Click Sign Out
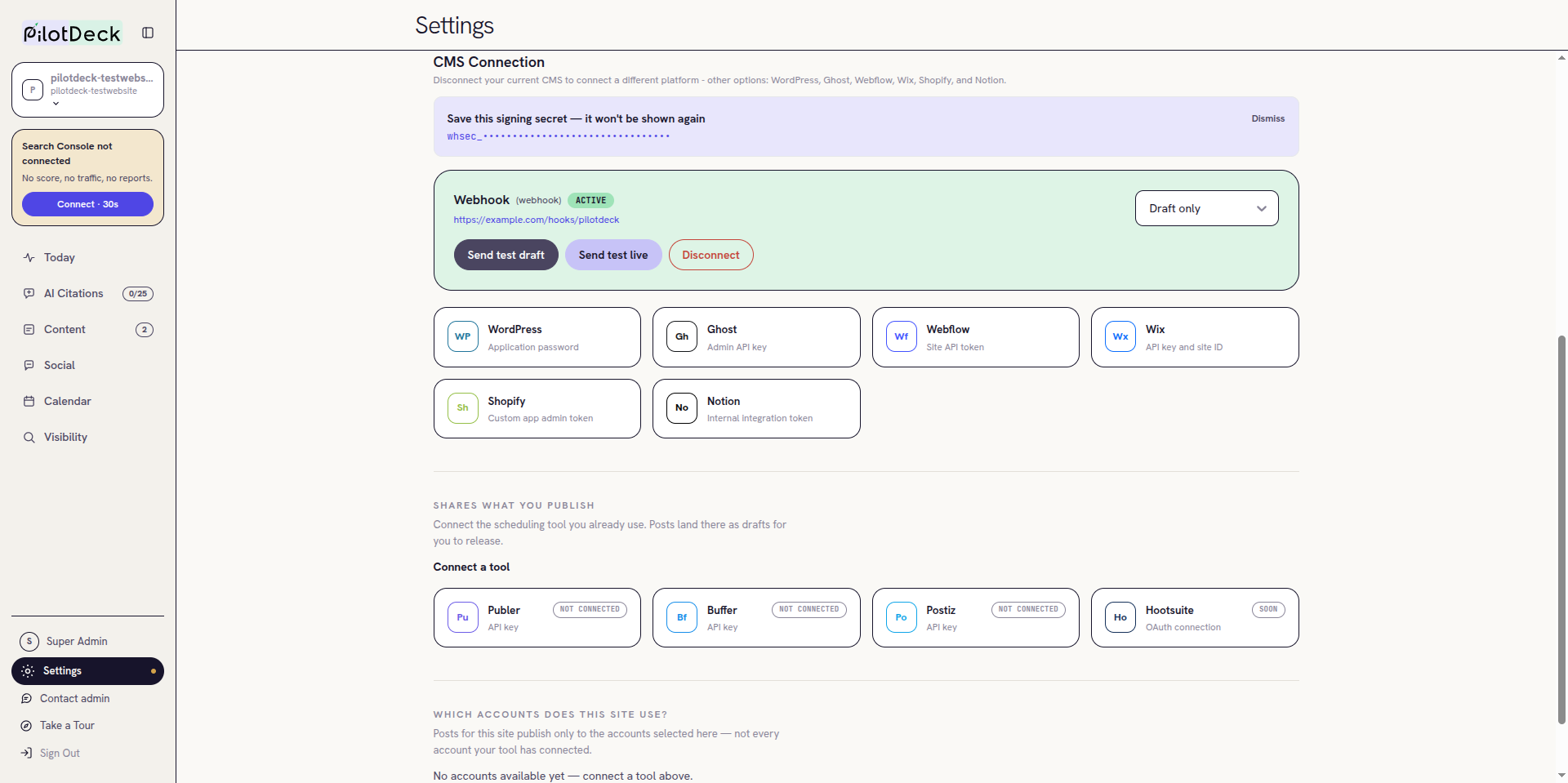The image size is (1568, 783). pyautogui.click(x=60, y=753)
